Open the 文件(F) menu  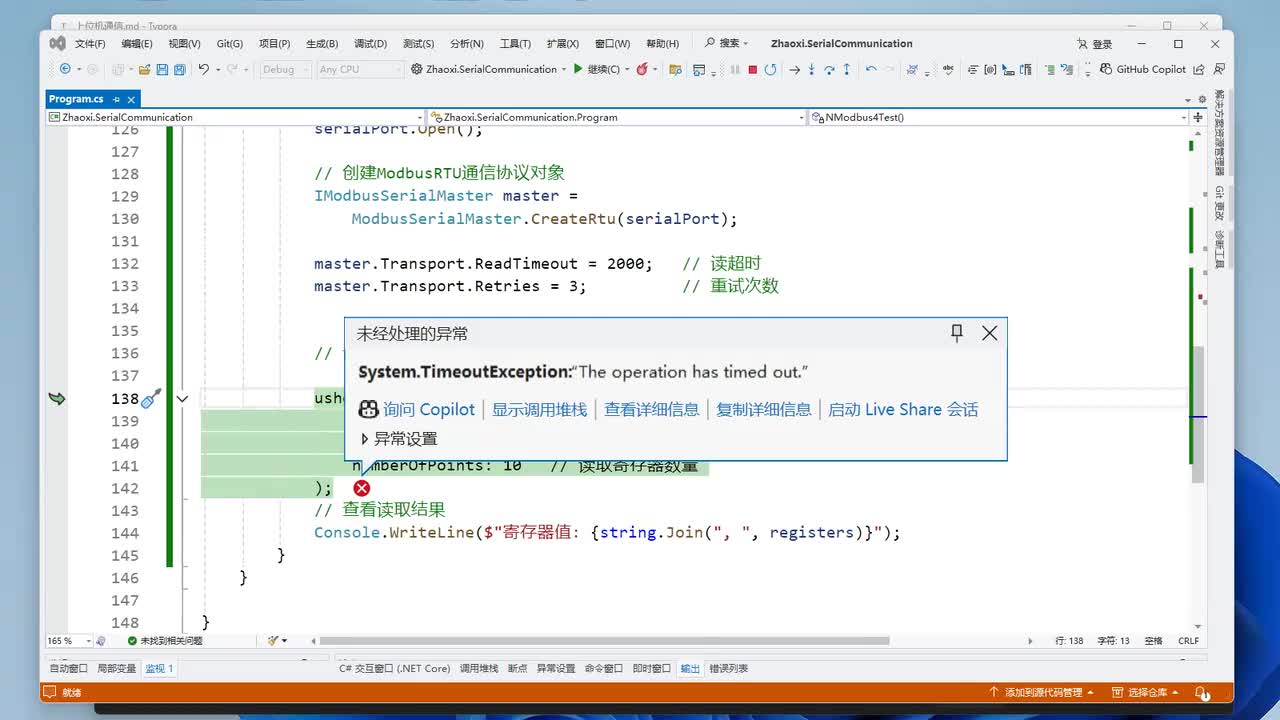[90, 44]
